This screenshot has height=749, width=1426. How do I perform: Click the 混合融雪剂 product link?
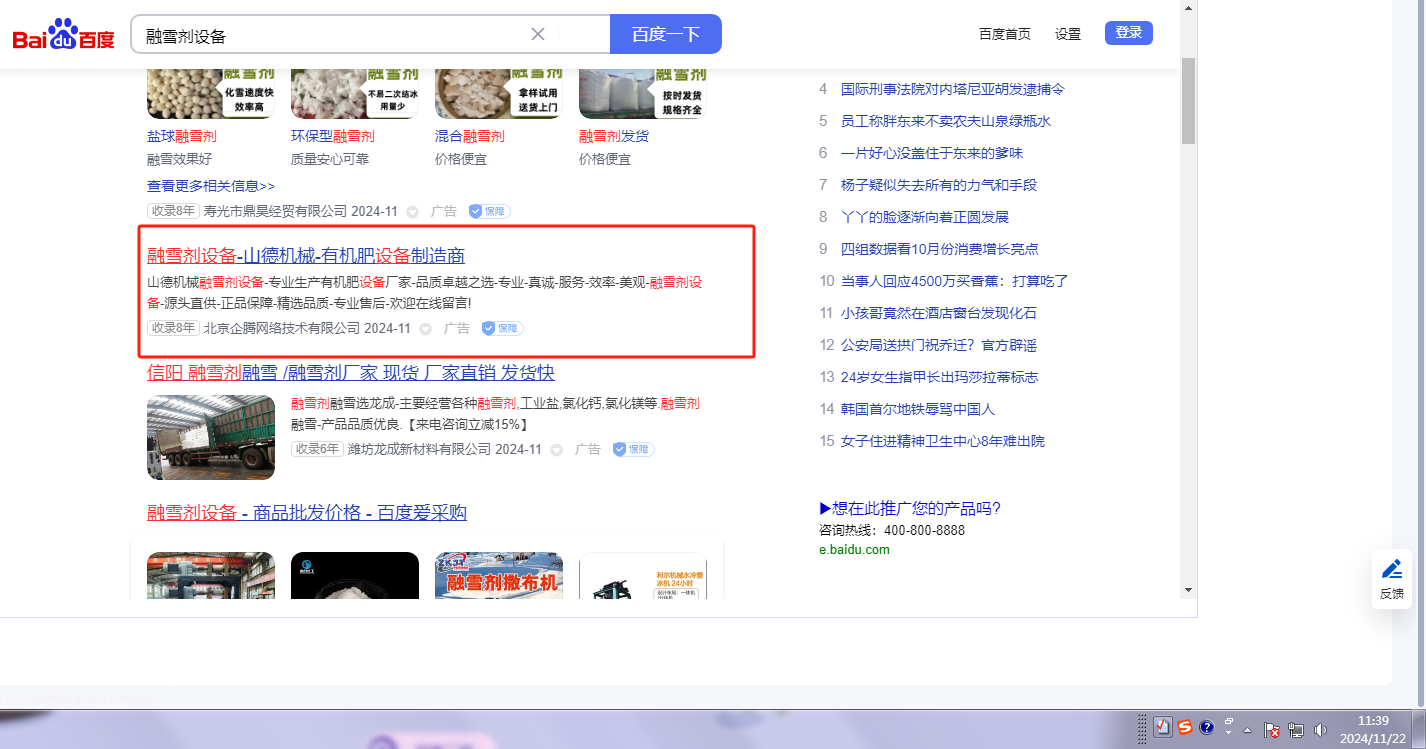click(470, 136)
